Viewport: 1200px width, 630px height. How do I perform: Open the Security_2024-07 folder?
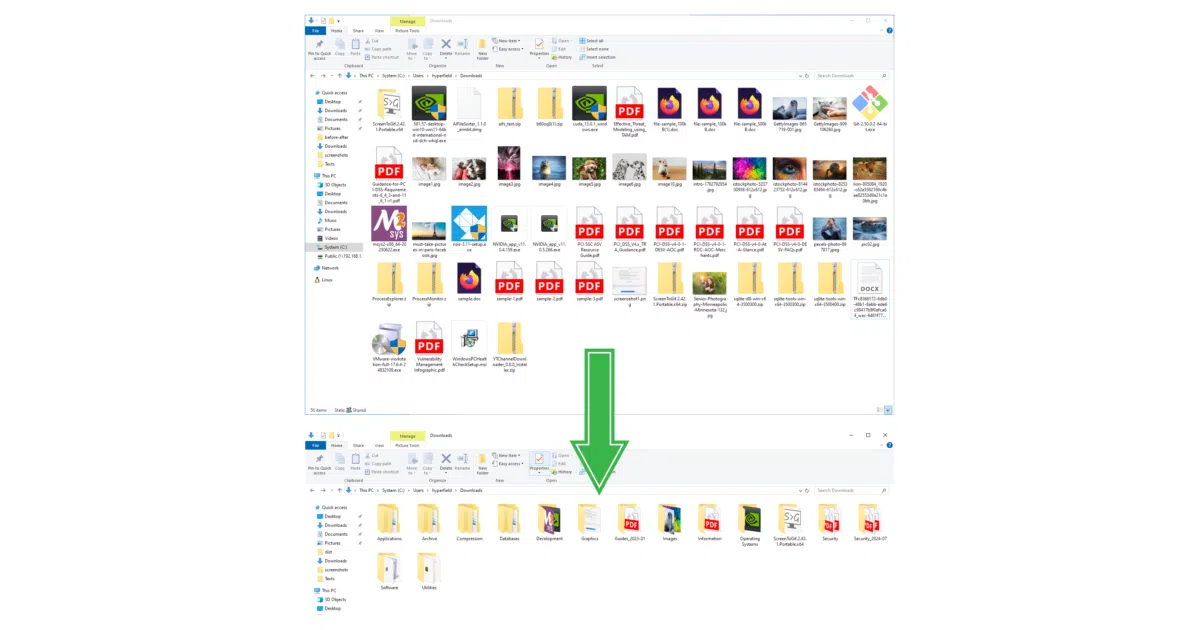pos(870,523)
